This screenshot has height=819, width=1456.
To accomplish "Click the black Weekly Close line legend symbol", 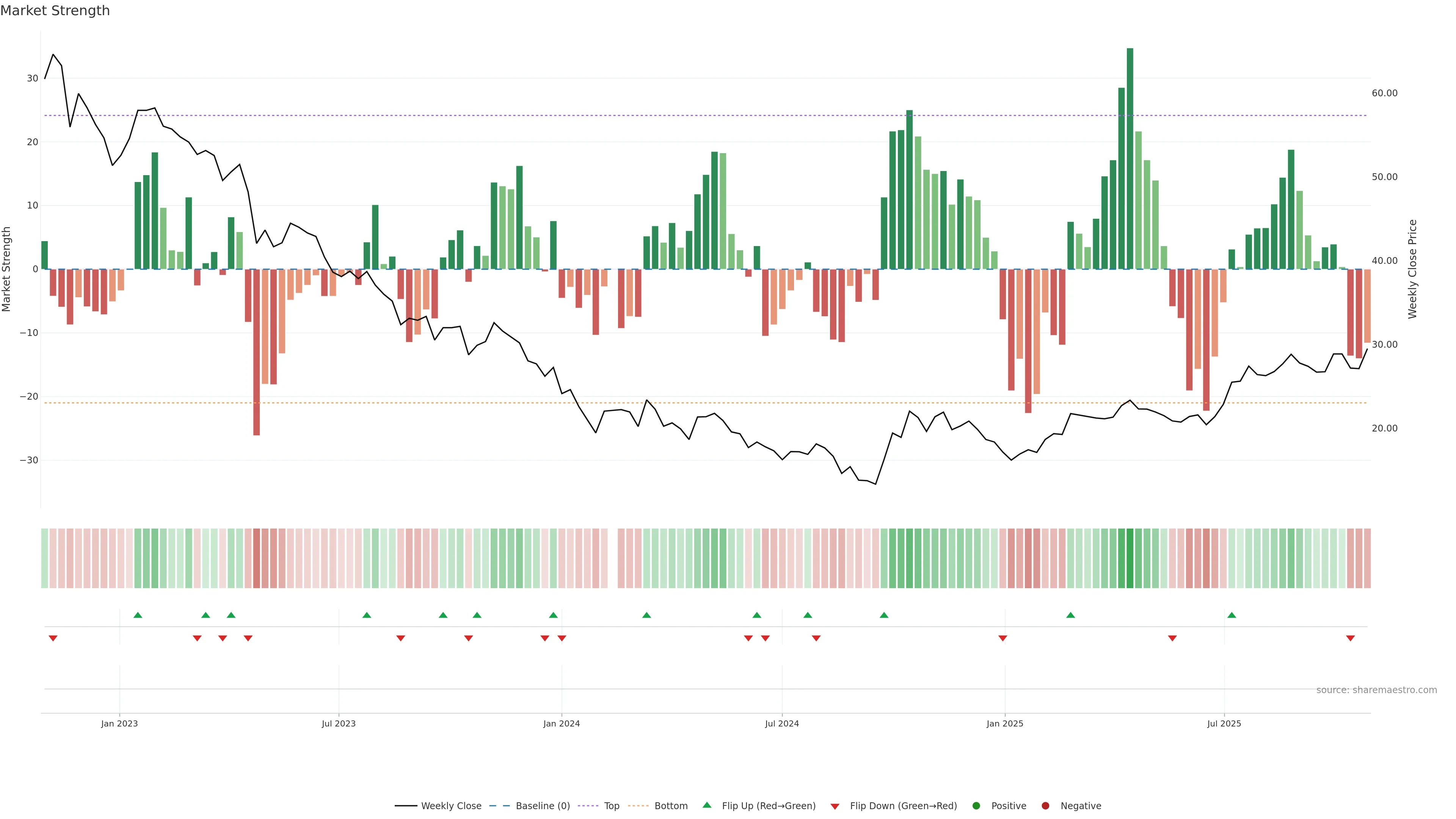I will [406, 806].
